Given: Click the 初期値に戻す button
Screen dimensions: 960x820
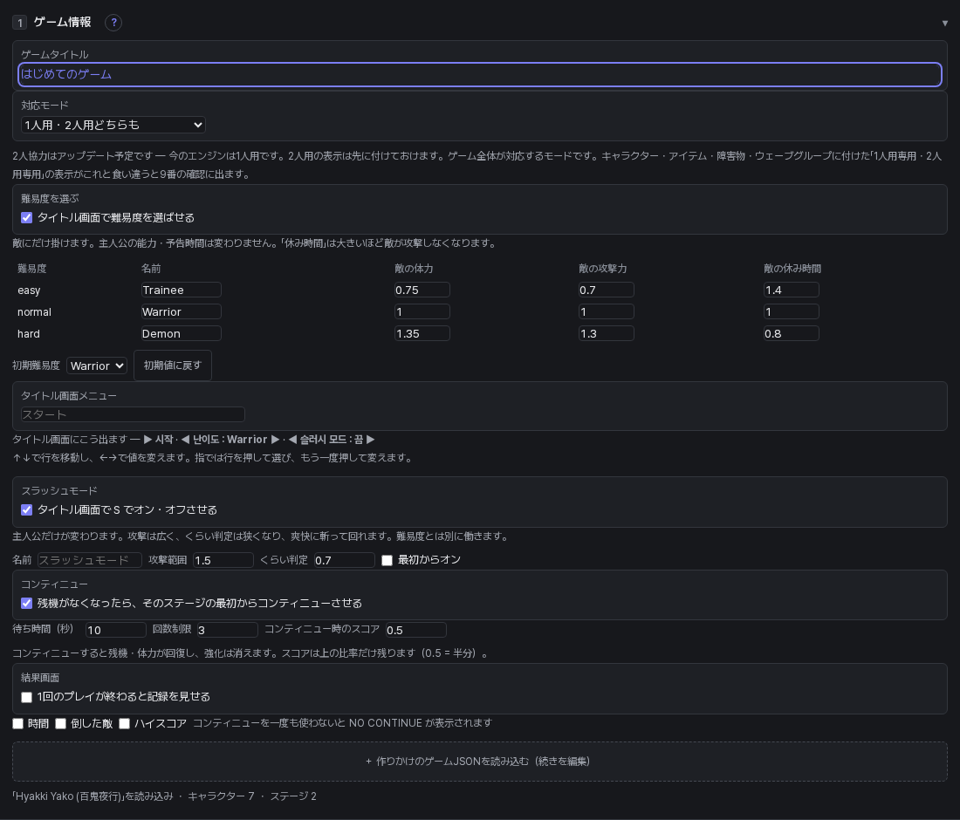Looking at the screenshot, I should click(x=173, y=366).
